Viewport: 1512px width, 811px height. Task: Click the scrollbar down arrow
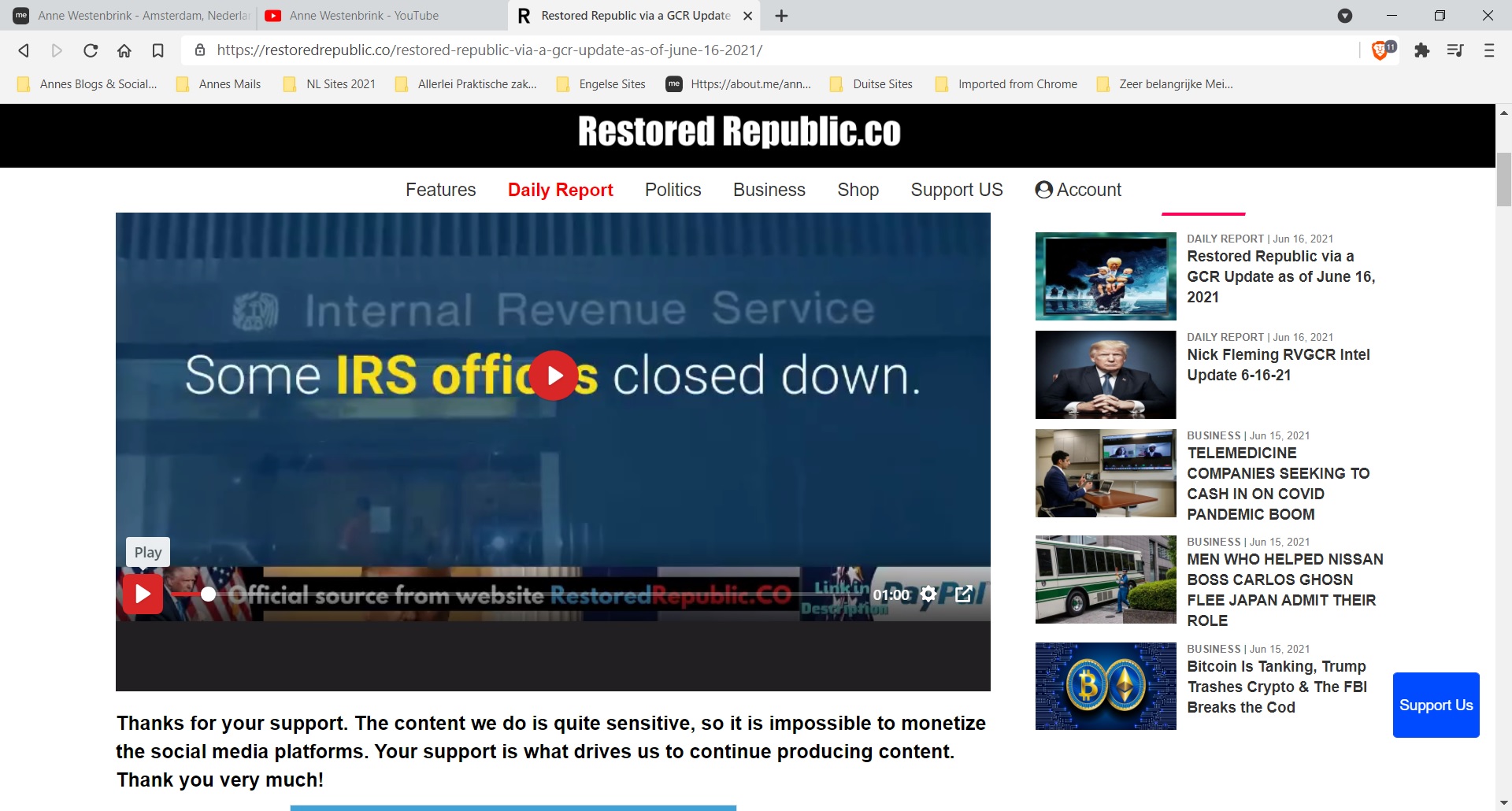click(1503, 803)
